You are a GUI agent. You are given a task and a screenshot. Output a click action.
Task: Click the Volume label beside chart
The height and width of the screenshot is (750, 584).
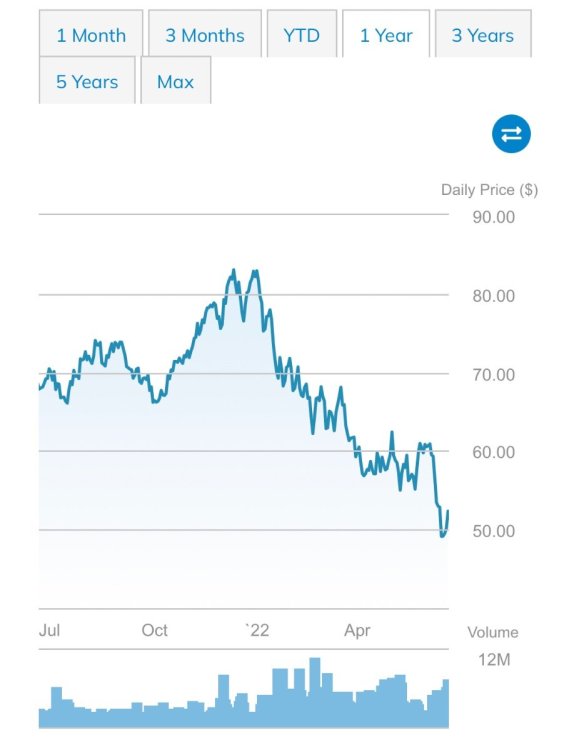493,632
